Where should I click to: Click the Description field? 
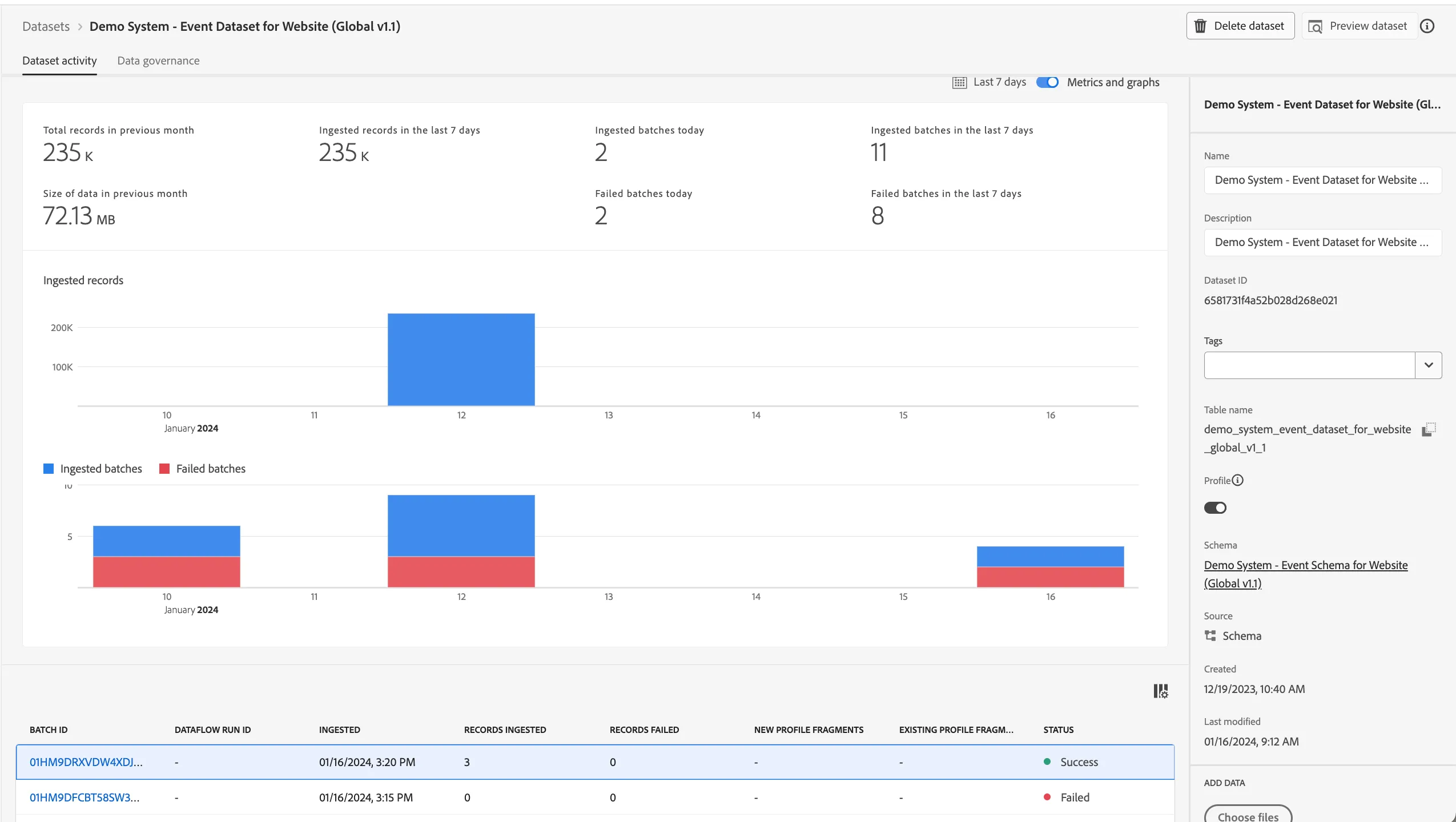pyautogui.click(x=1322, y=243)
